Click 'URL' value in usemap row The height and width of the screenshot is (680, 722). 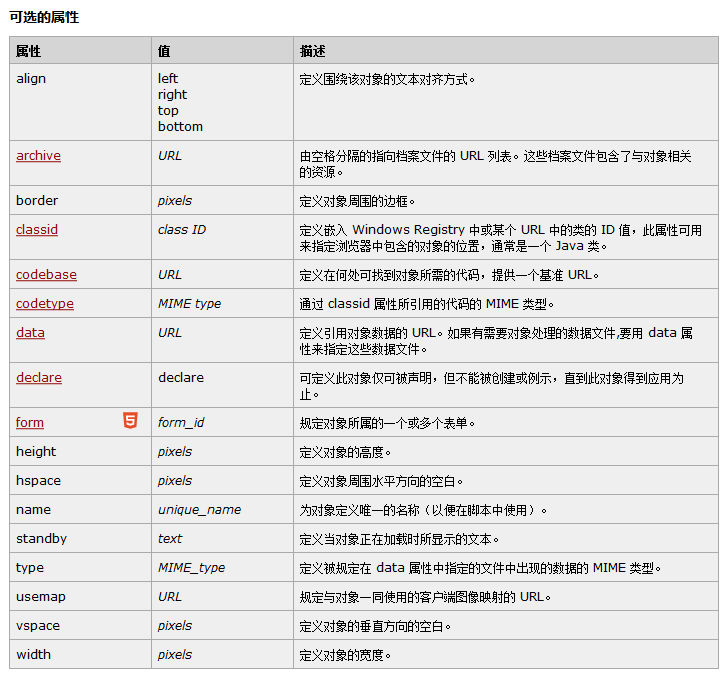coord(170,597)
